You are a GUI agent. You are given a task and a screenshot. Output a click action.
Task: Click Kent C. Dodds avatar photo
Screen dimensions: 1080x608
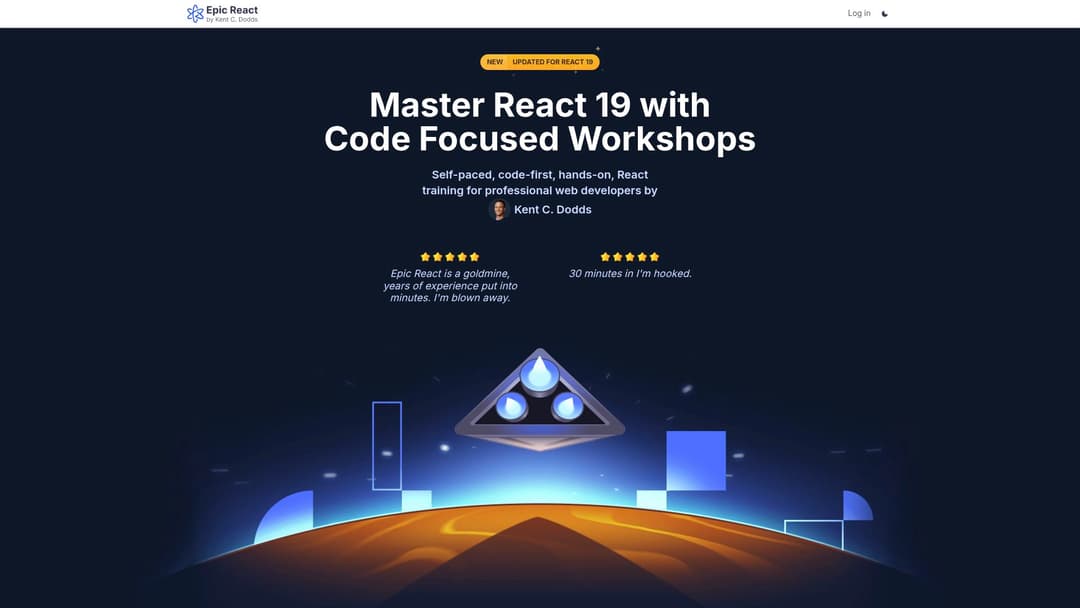[499, 209]
